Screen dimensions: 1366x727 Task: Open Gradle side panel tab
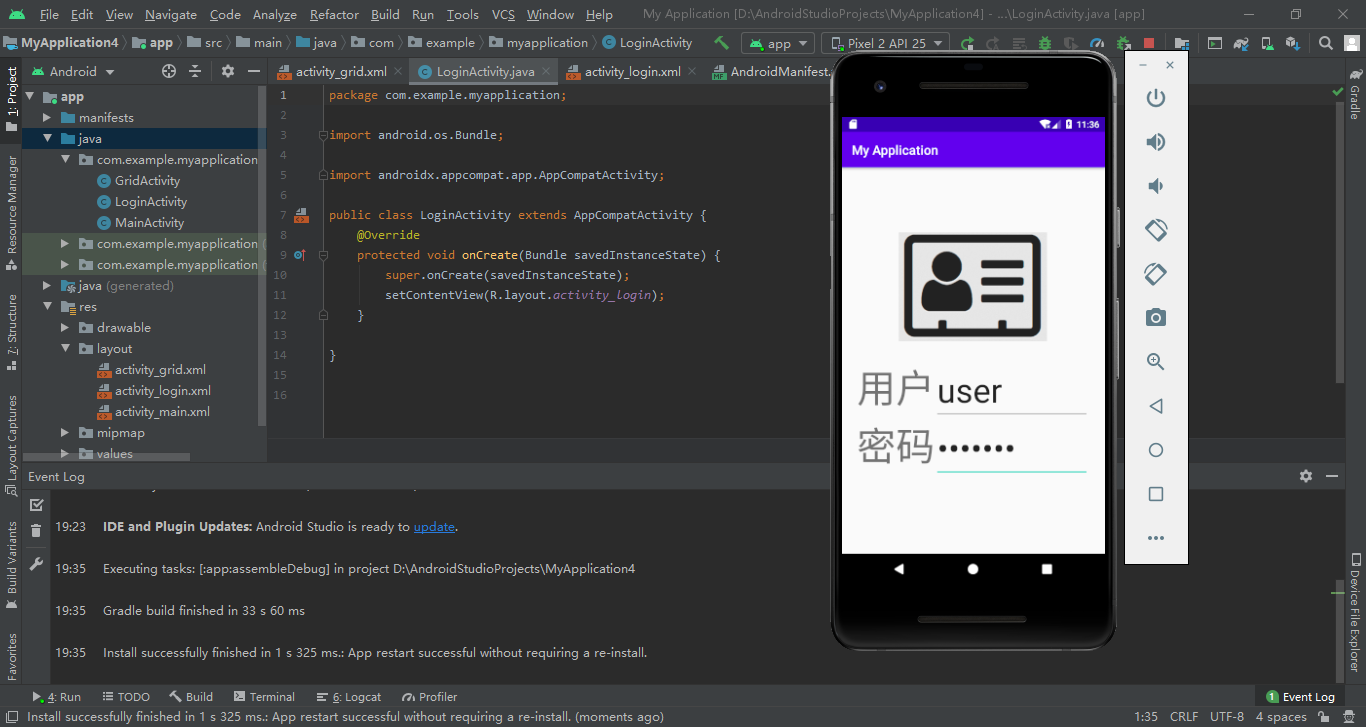pyautogui.click(x=1355, y=95)
